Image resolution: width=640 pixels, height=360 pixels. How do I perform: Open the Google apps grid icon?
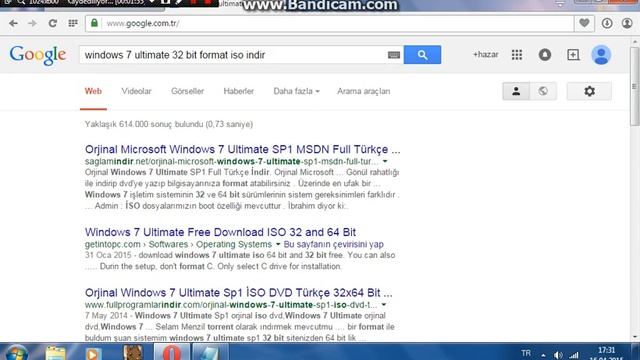point(517,55)
